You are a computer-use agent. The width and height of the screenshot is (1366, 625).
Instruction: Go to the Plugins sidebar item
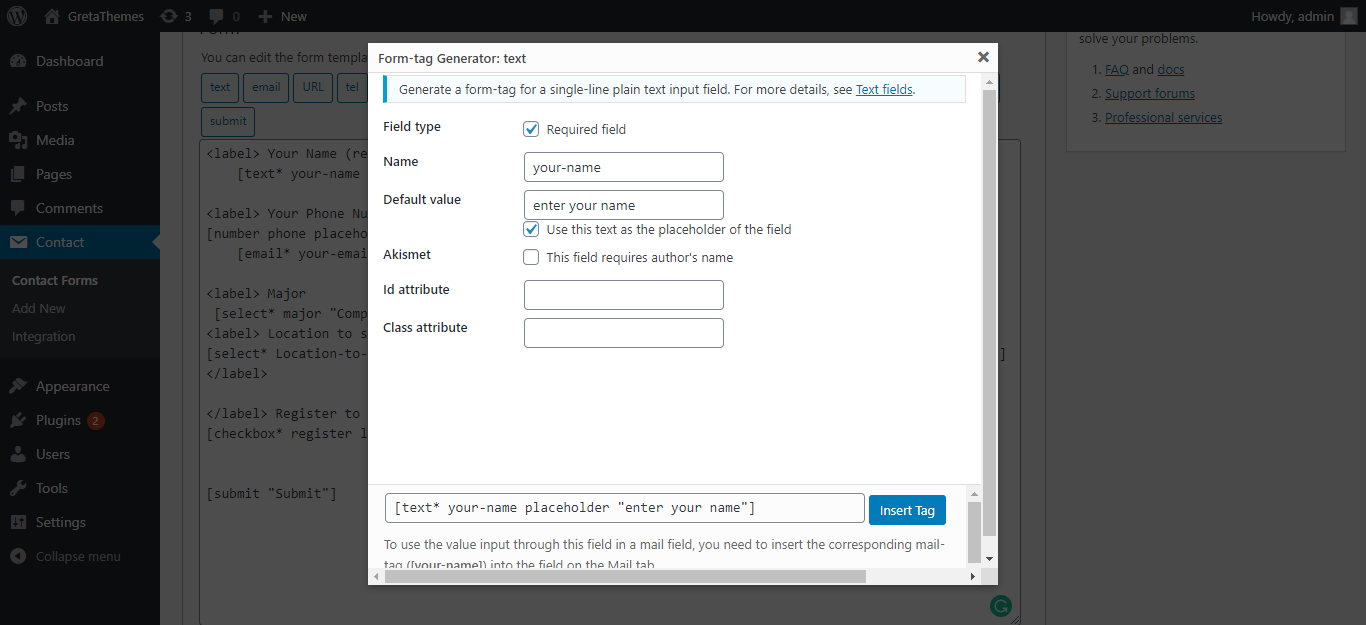[x=58, y=420]
